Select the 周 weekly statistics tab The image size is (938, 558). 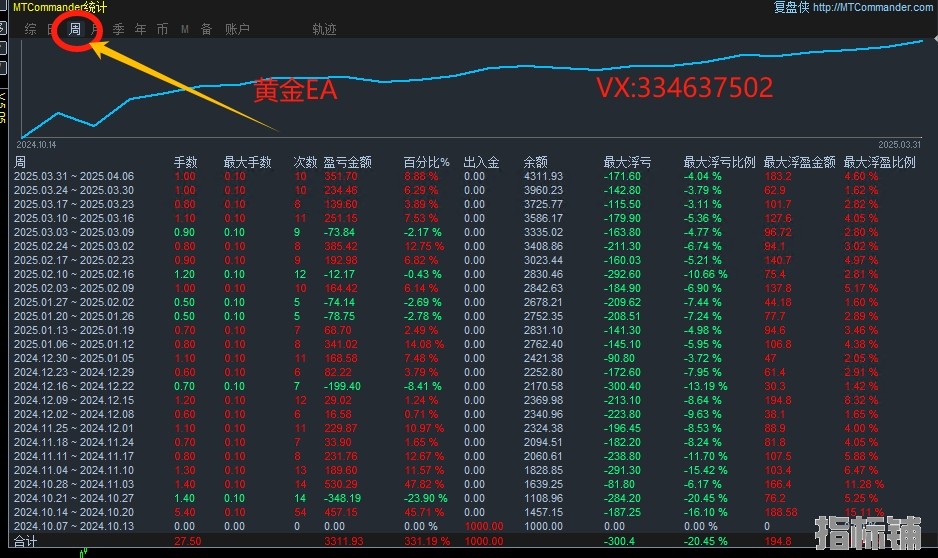75,29
